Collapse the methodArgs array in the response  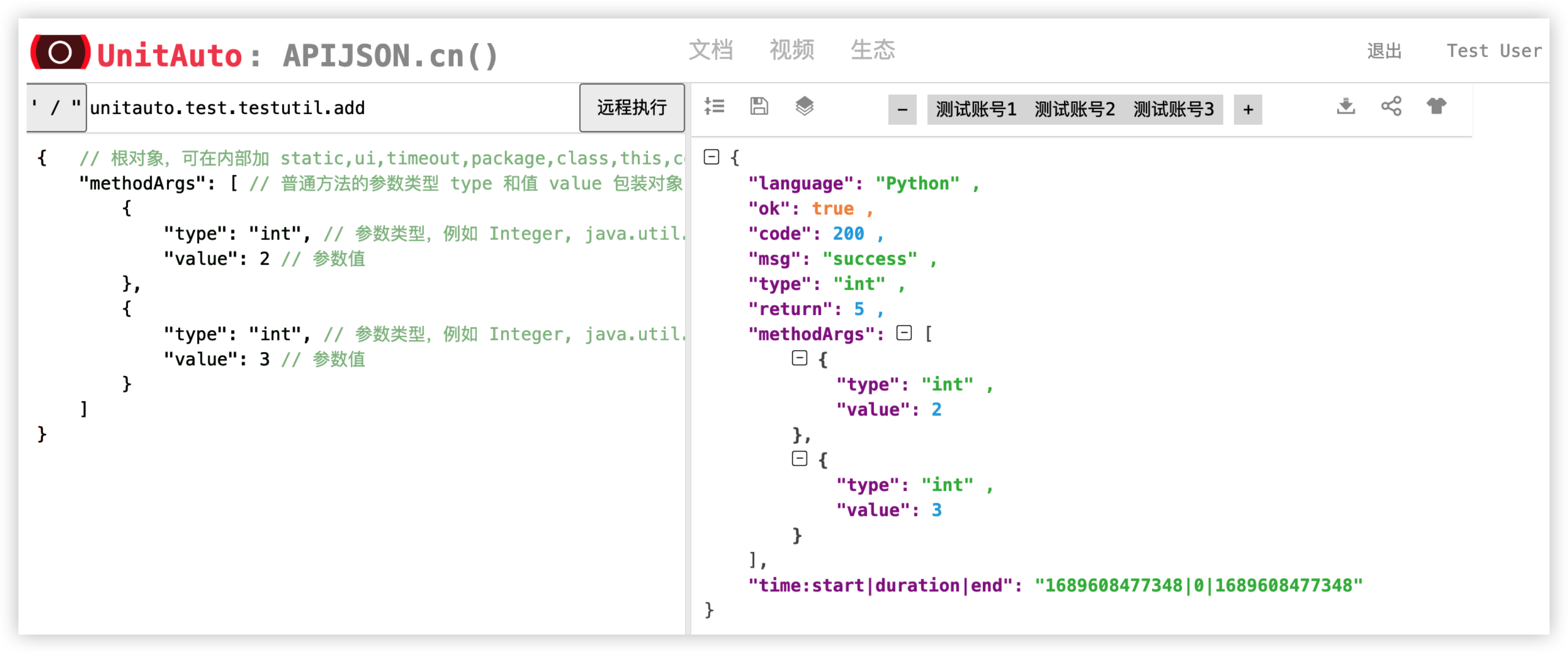click(x=904, y=333)
